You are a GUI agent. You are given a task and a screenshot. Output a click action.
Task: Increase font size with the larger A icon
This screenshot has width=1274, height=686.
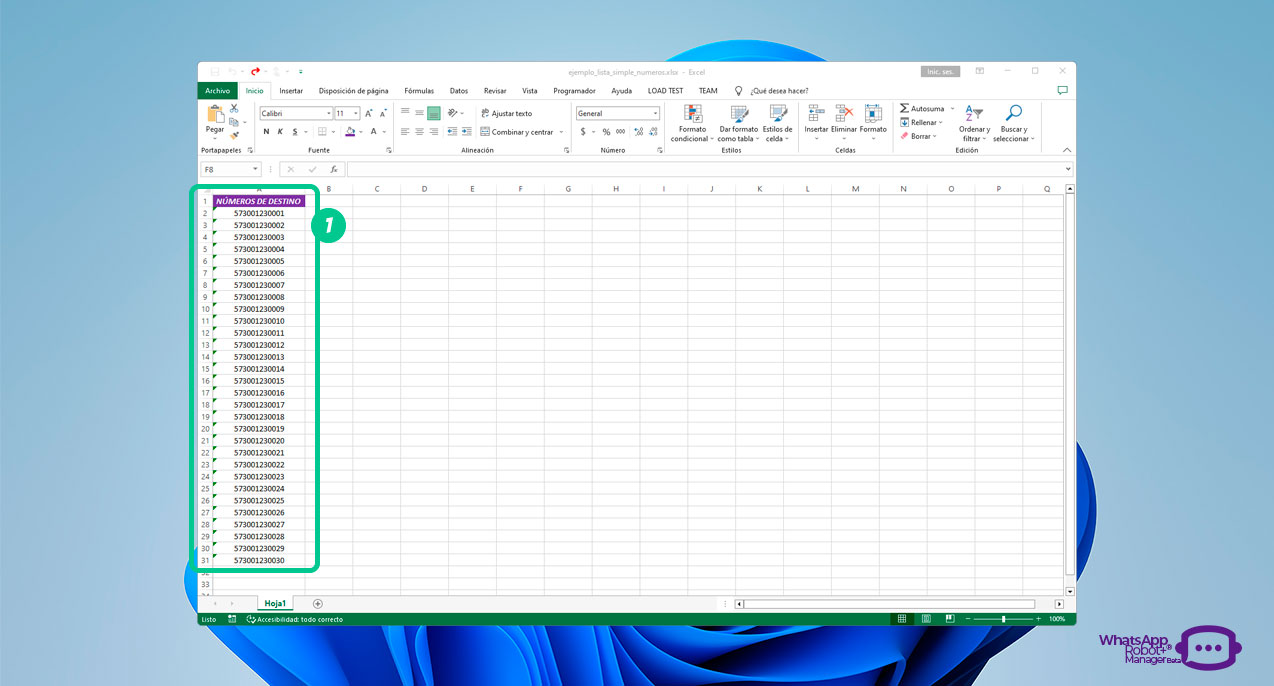pos(369,114)
